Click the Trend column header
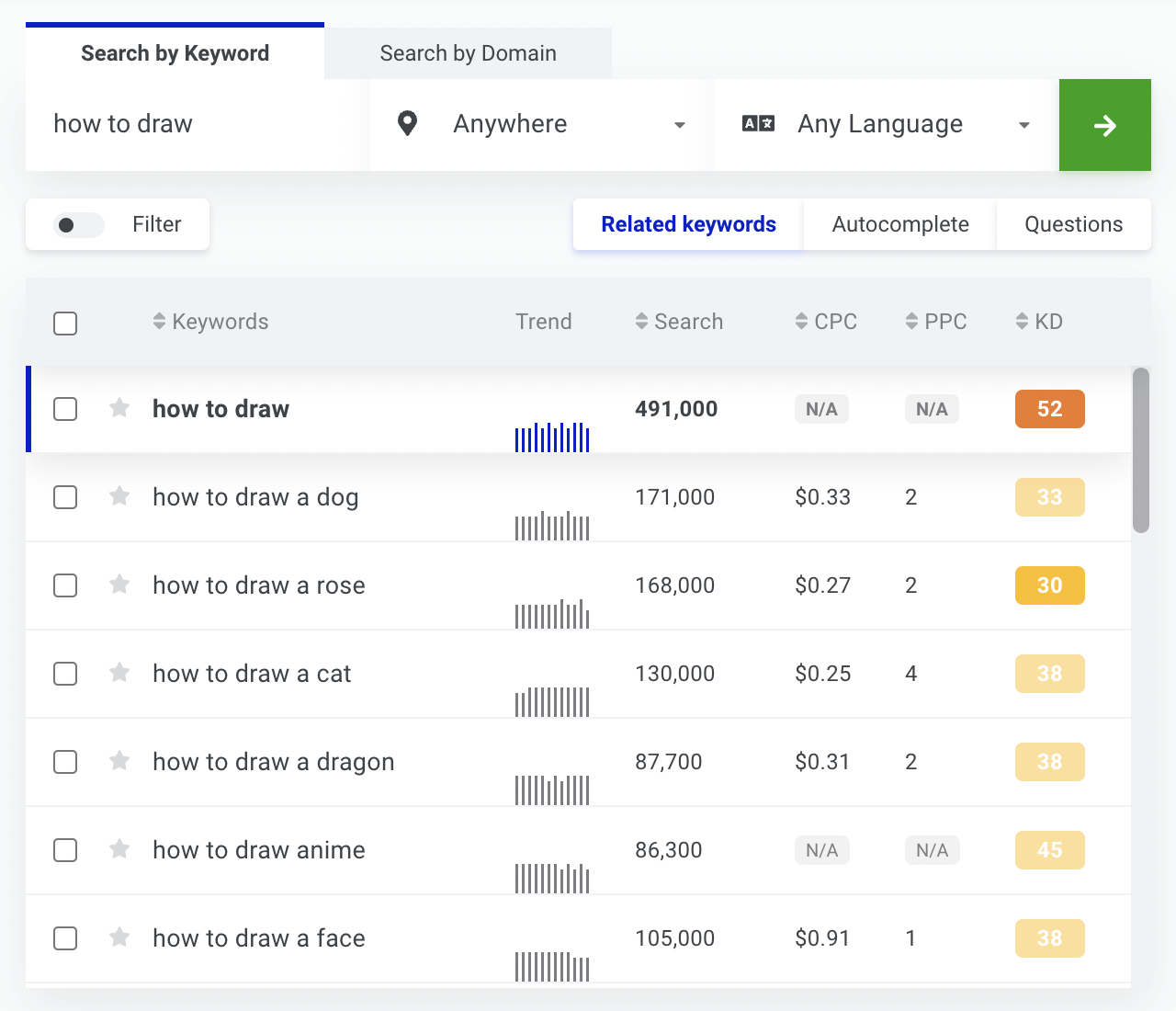The image size is (1176, 1011). 543,321
